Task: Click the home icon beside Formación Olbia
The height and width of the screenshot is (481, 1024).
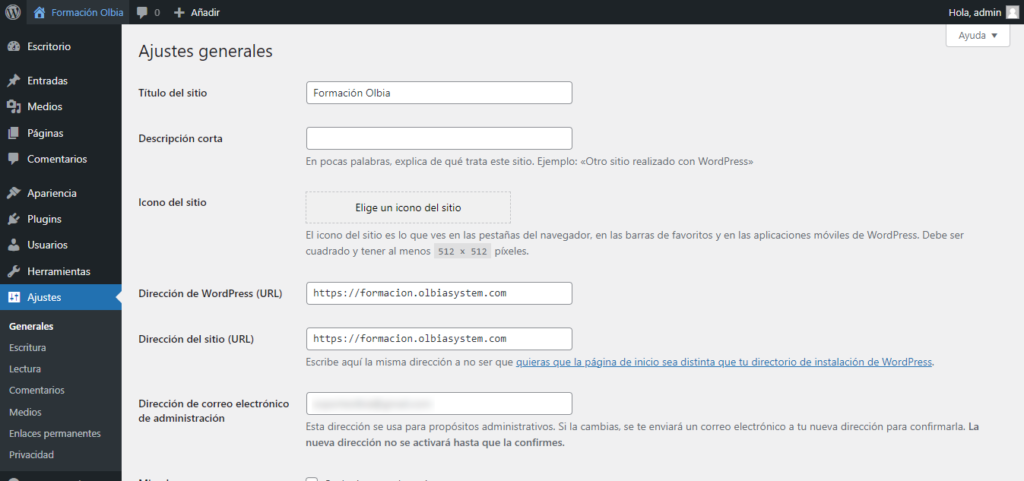Action: (x=40, y=12)
